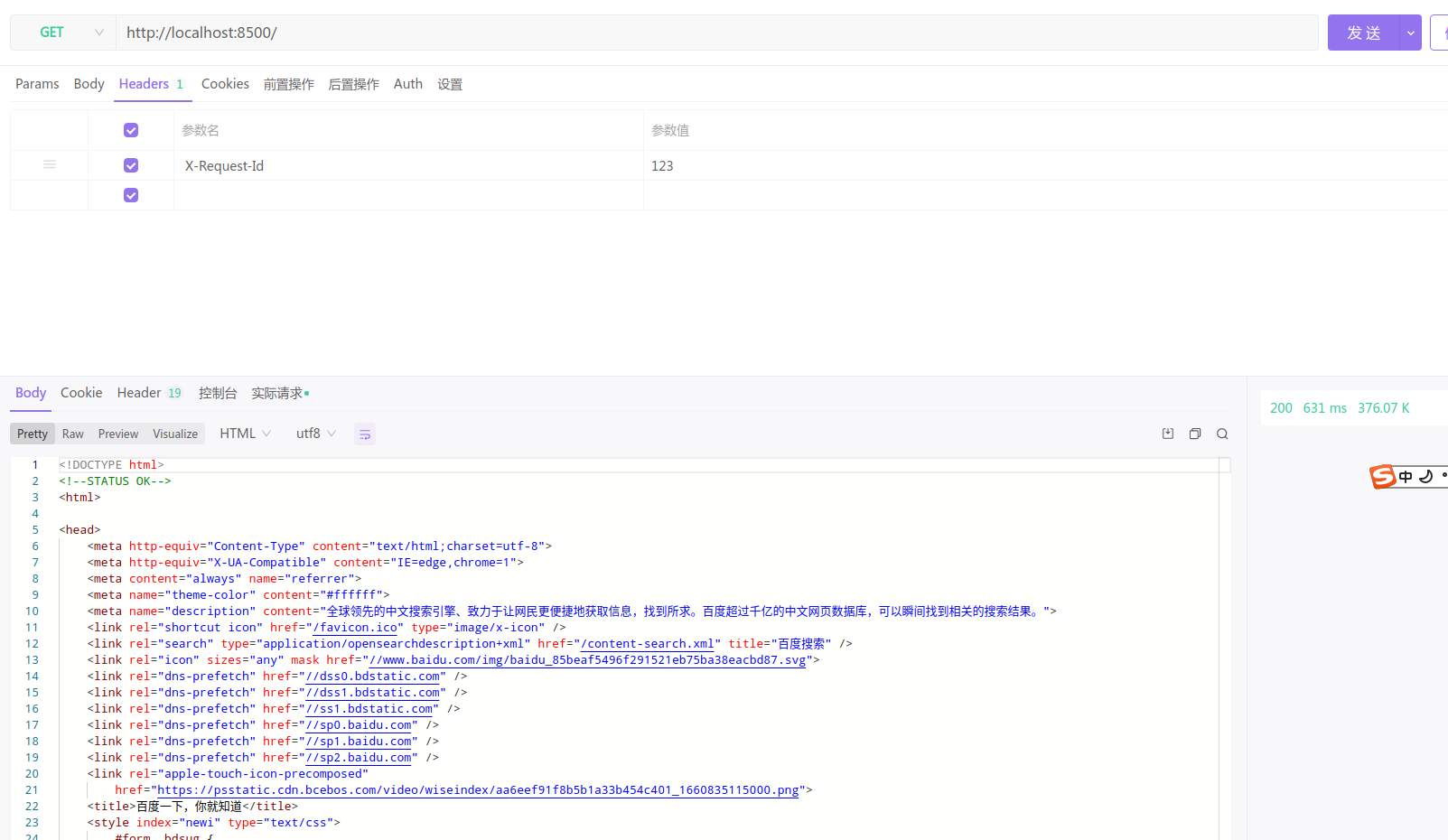Open the Cookies tab

[x=225, y=84]
